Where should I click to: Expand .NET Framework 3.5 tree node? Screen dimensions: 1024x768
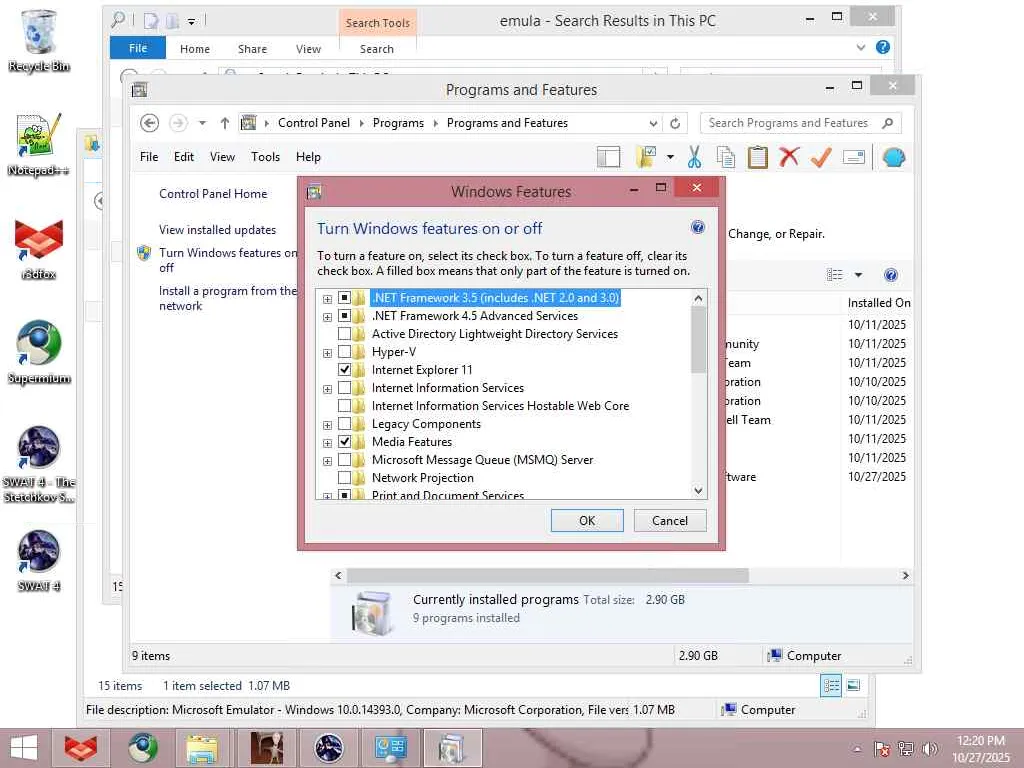(x=327, y=299)
